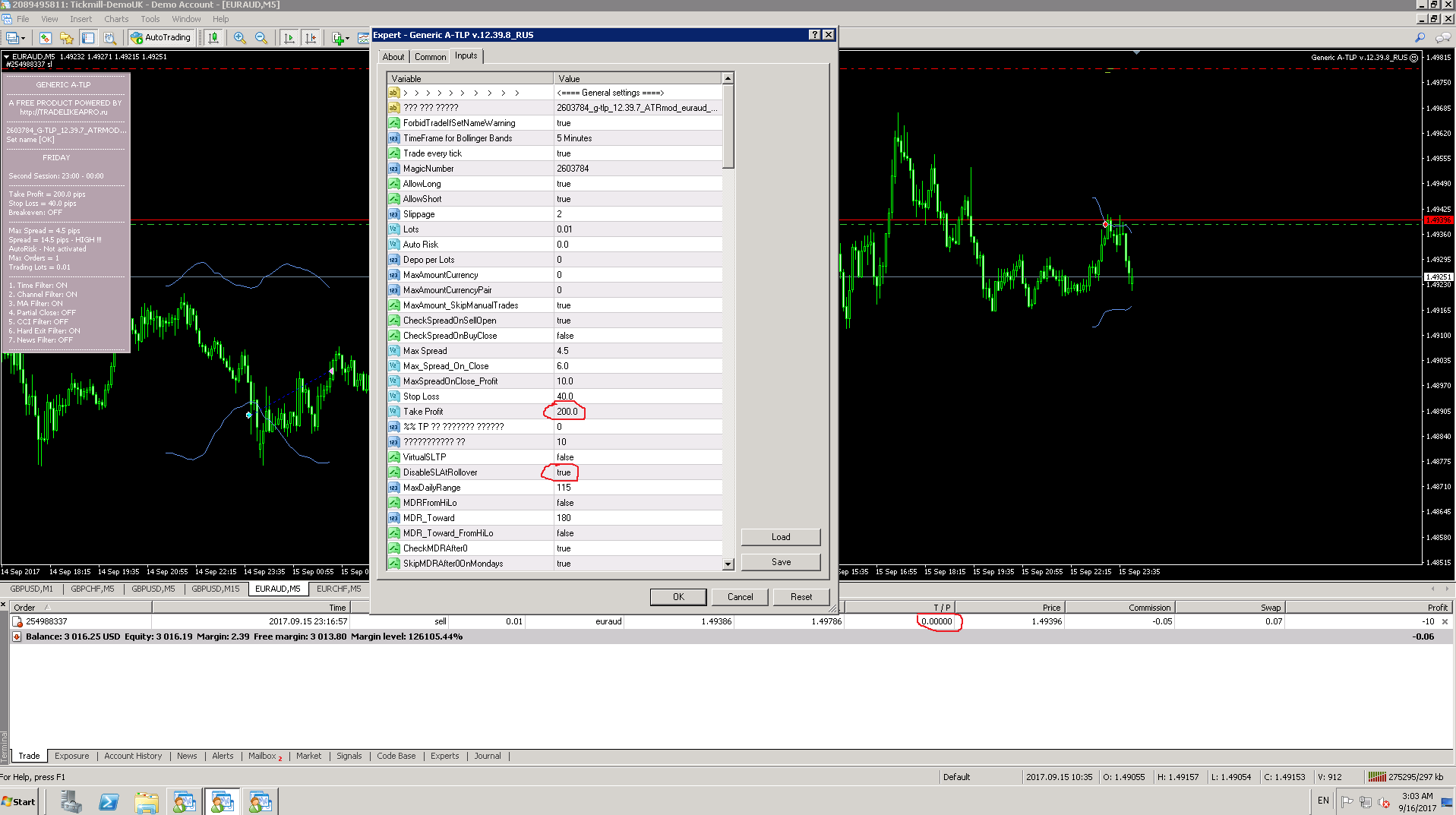Open the Server Manager taskbar icon

(x=71, y=802)
